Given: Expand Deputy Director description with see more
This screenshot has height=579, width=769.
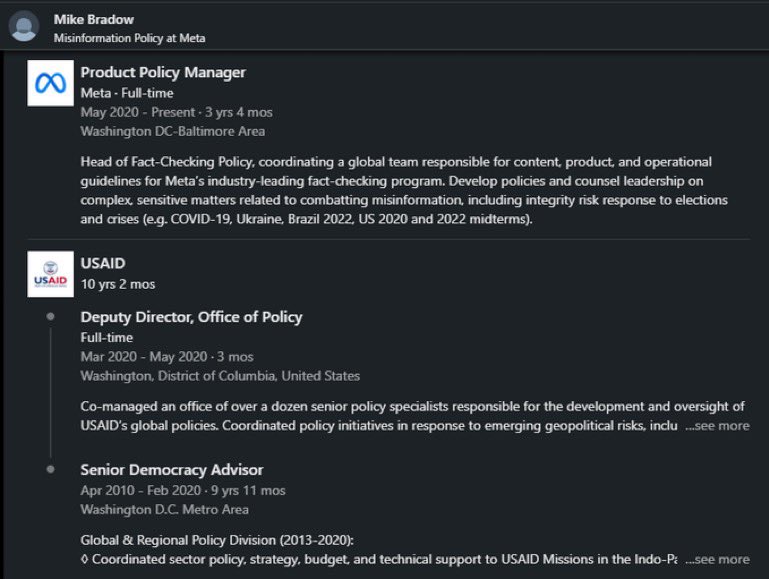Looking at the screenshot, I should pyautogui.click(x=717, y=426).
